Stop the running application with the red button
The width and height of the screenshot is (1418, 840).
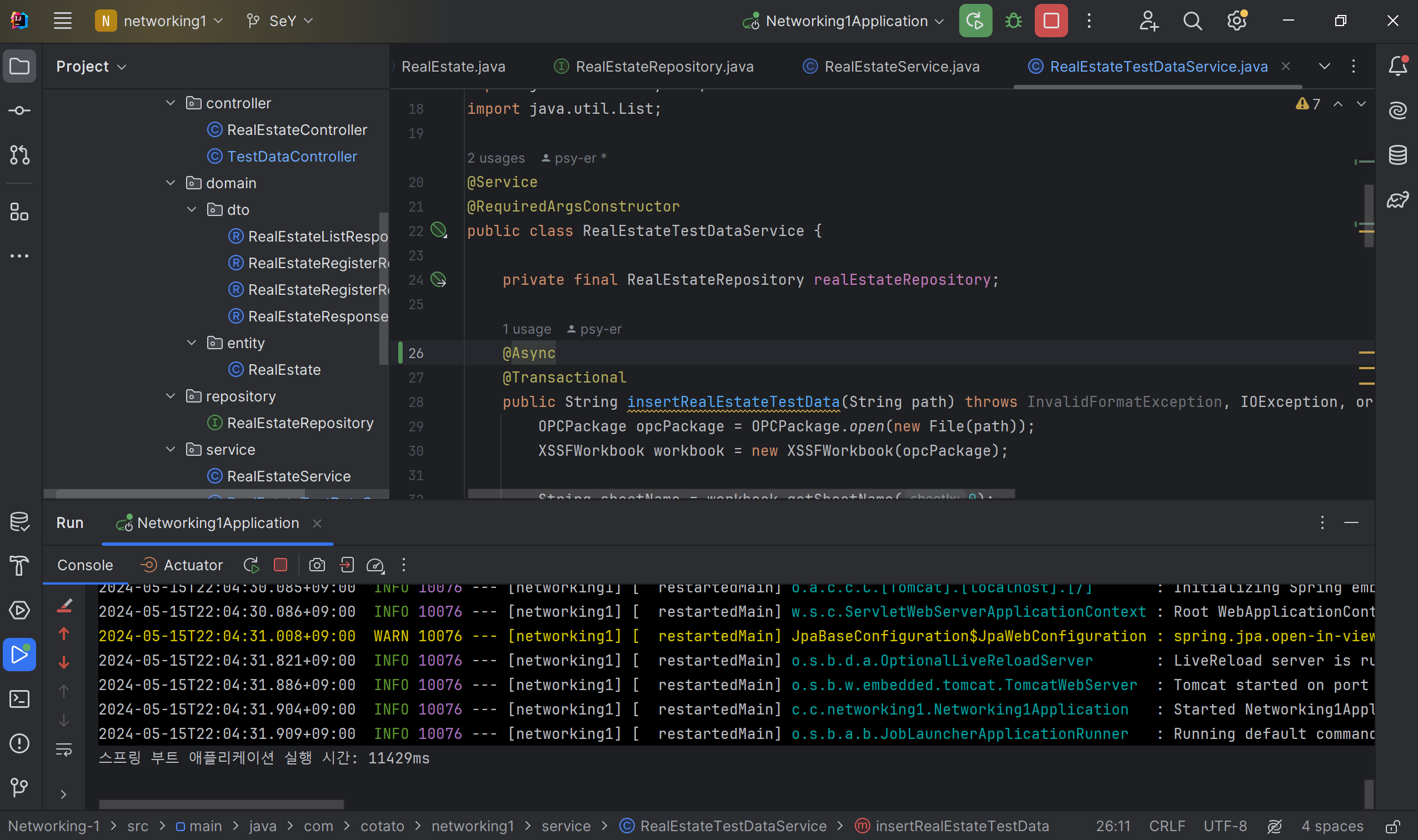pos(1050,21)
